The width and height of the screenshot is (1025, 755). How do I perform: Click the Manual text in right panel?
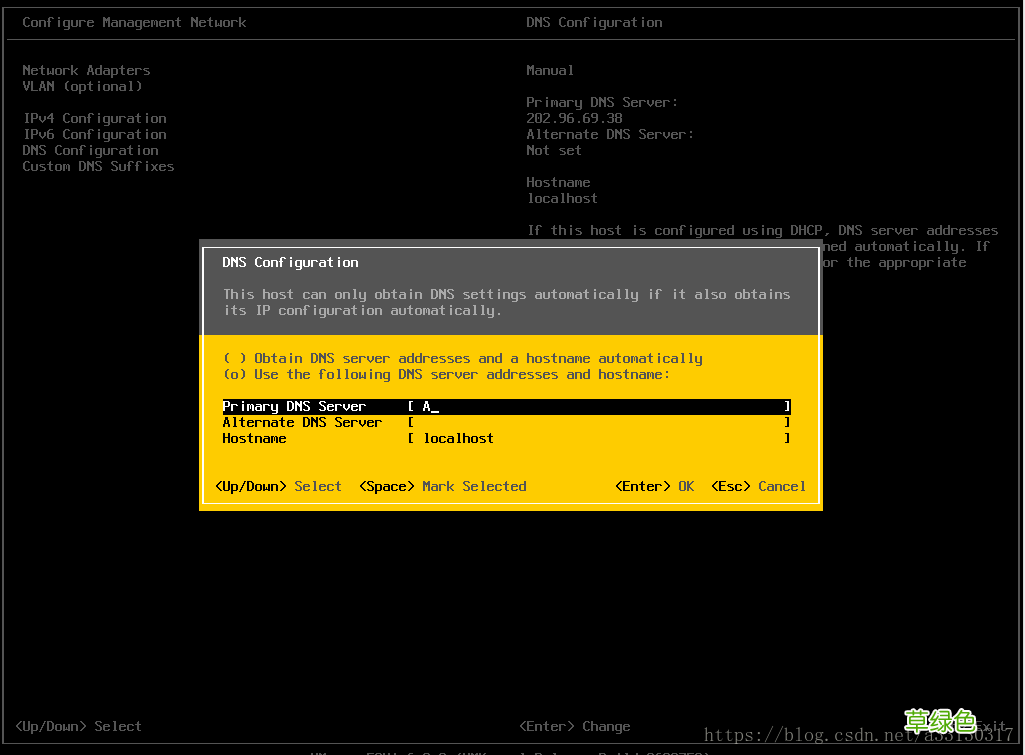[550, 70]
